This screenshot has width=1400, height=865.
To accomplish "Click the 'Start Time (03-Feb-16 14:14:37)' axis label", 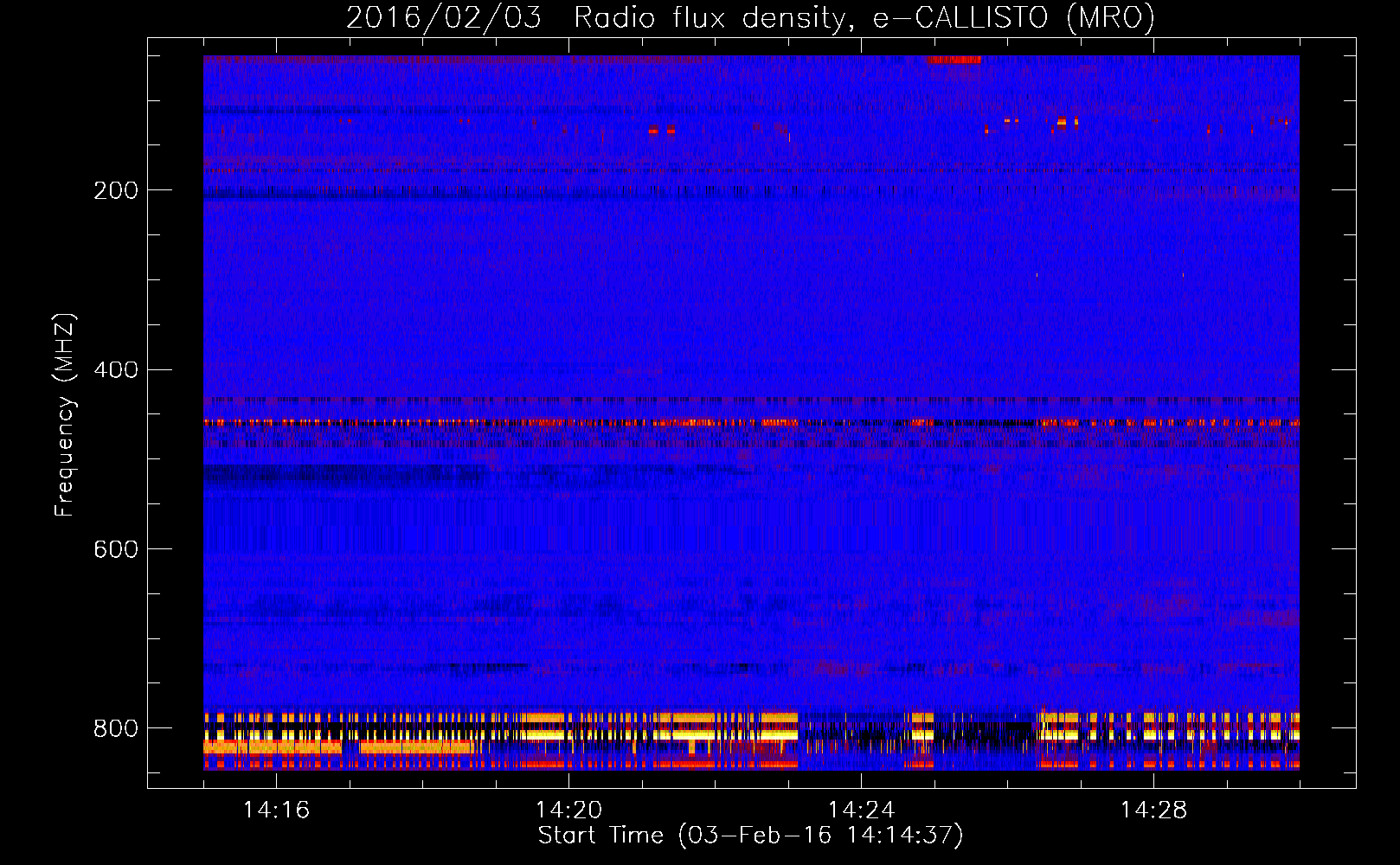I will [750, 836].
